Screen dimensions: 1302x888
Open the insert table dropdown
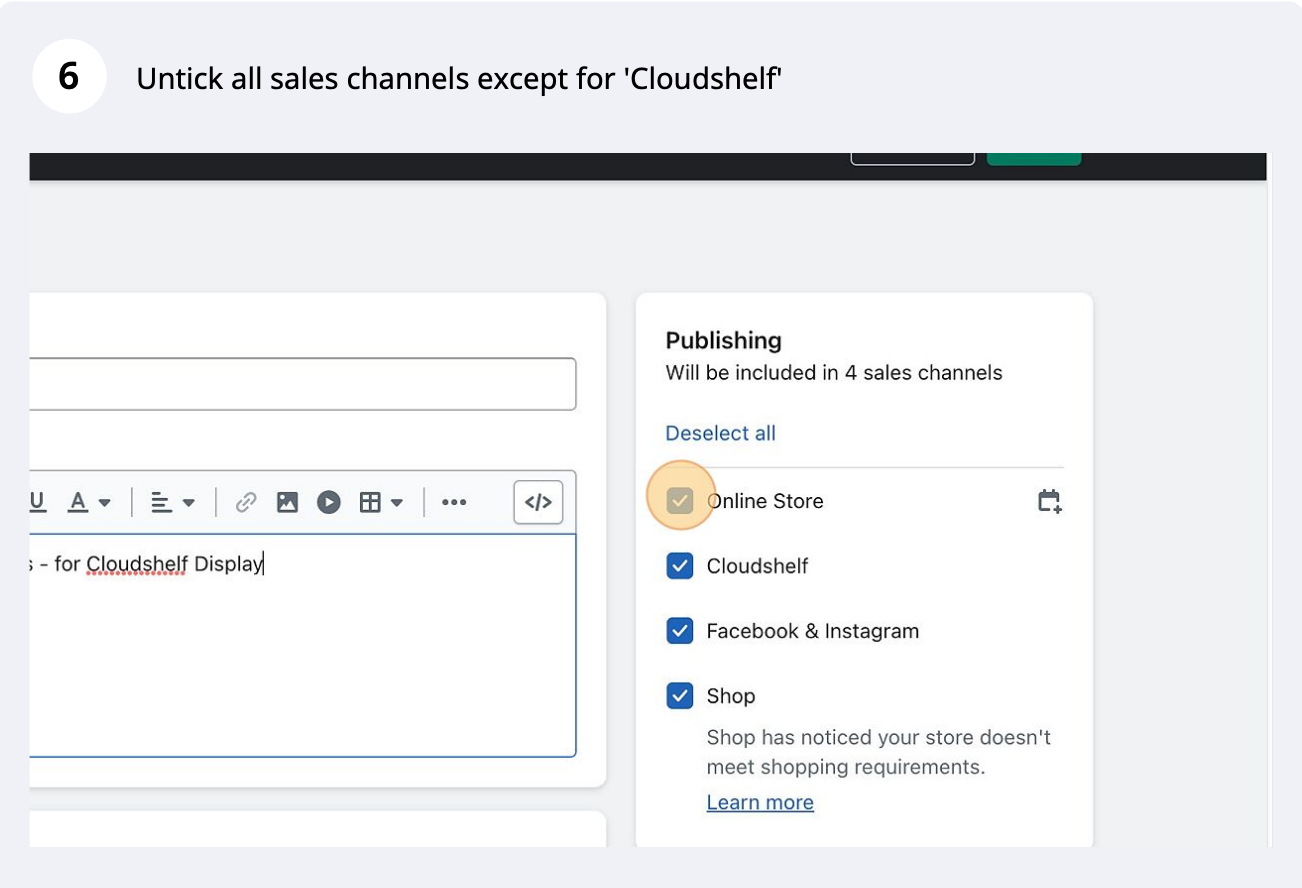pos(381,502)
